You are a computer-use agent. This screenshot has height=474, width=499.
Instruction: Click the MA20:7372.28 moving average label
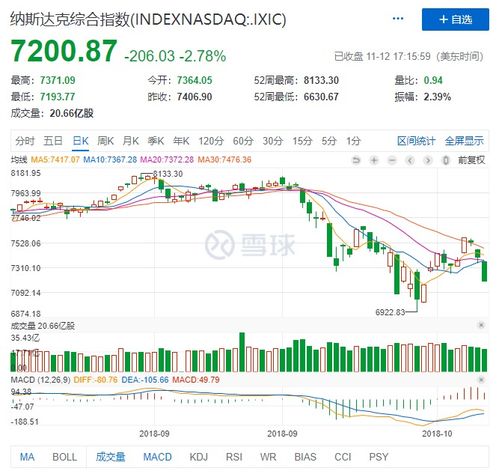pos(167,160)
